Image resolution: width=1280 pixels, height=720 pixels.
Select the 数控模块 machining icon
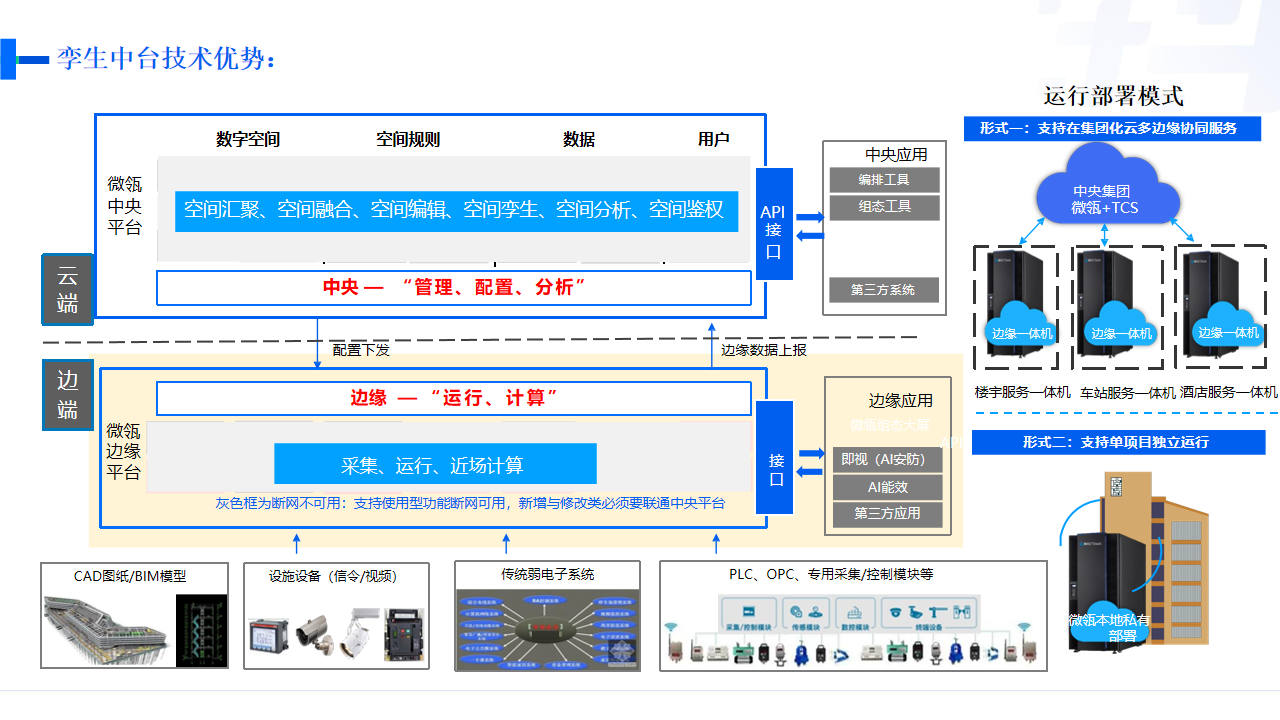point(855,613)
